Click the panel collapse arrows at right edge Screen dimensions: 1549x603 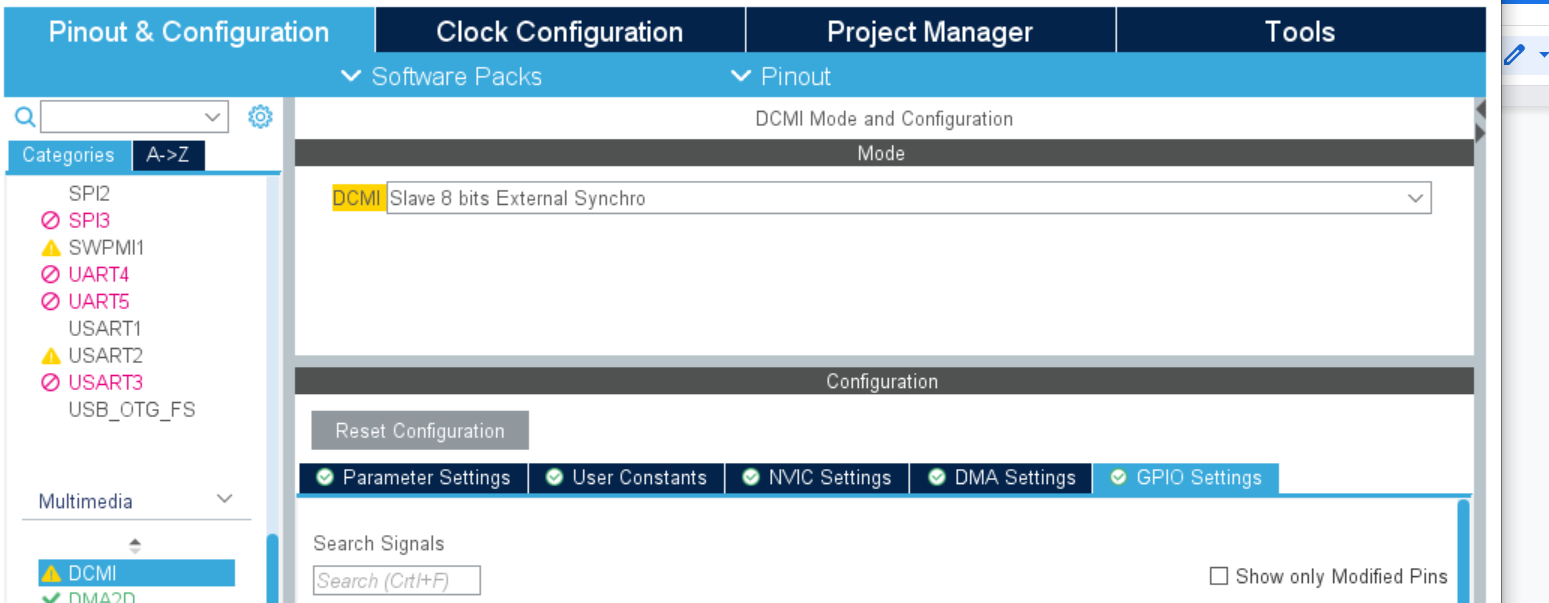tap(1480, 121)
